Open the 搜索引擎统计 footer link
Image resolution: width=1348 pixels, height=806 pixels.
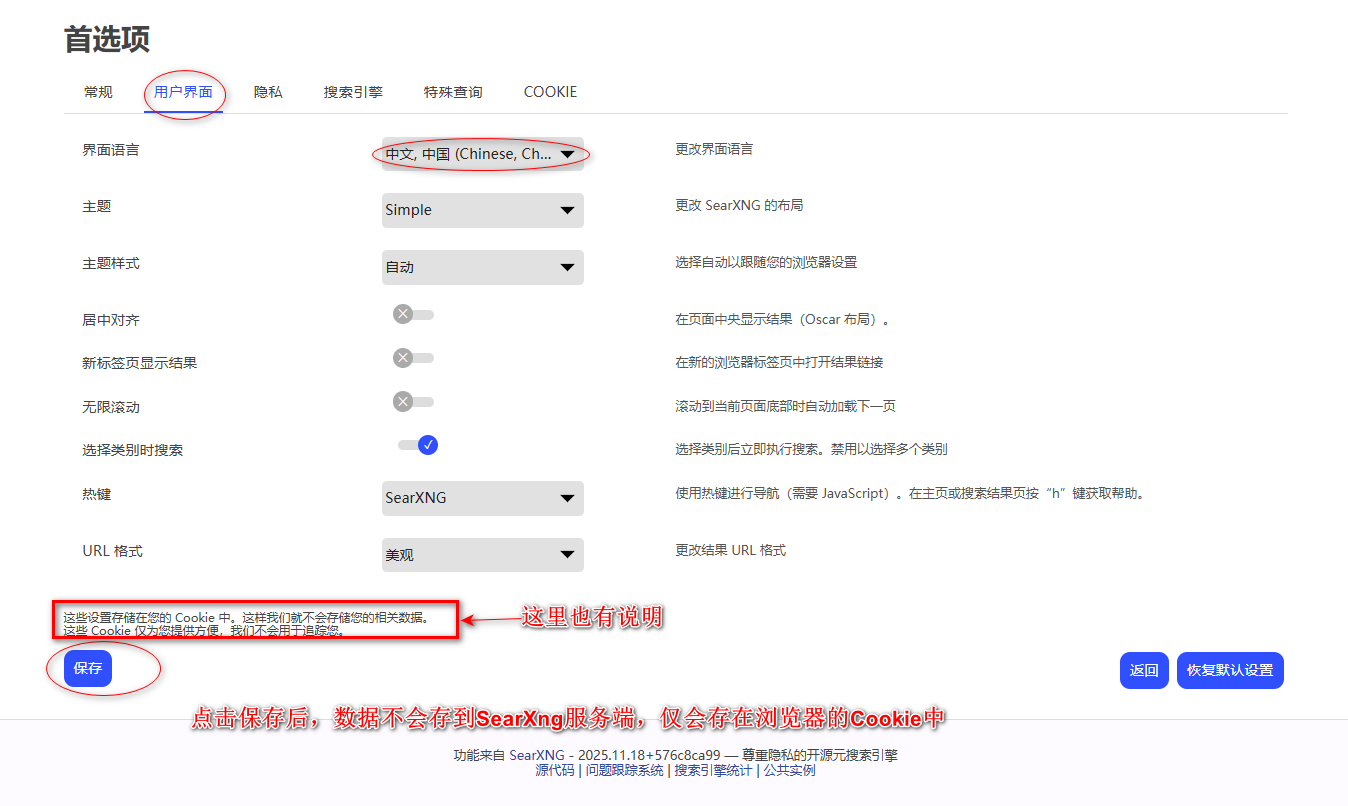(x=713, y=771)
